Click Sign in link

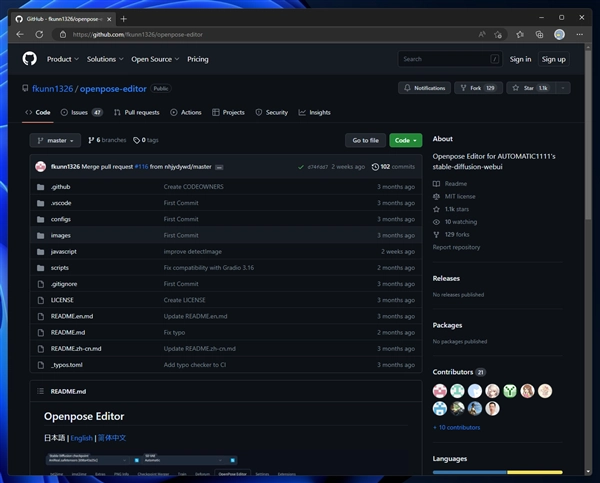520,59
